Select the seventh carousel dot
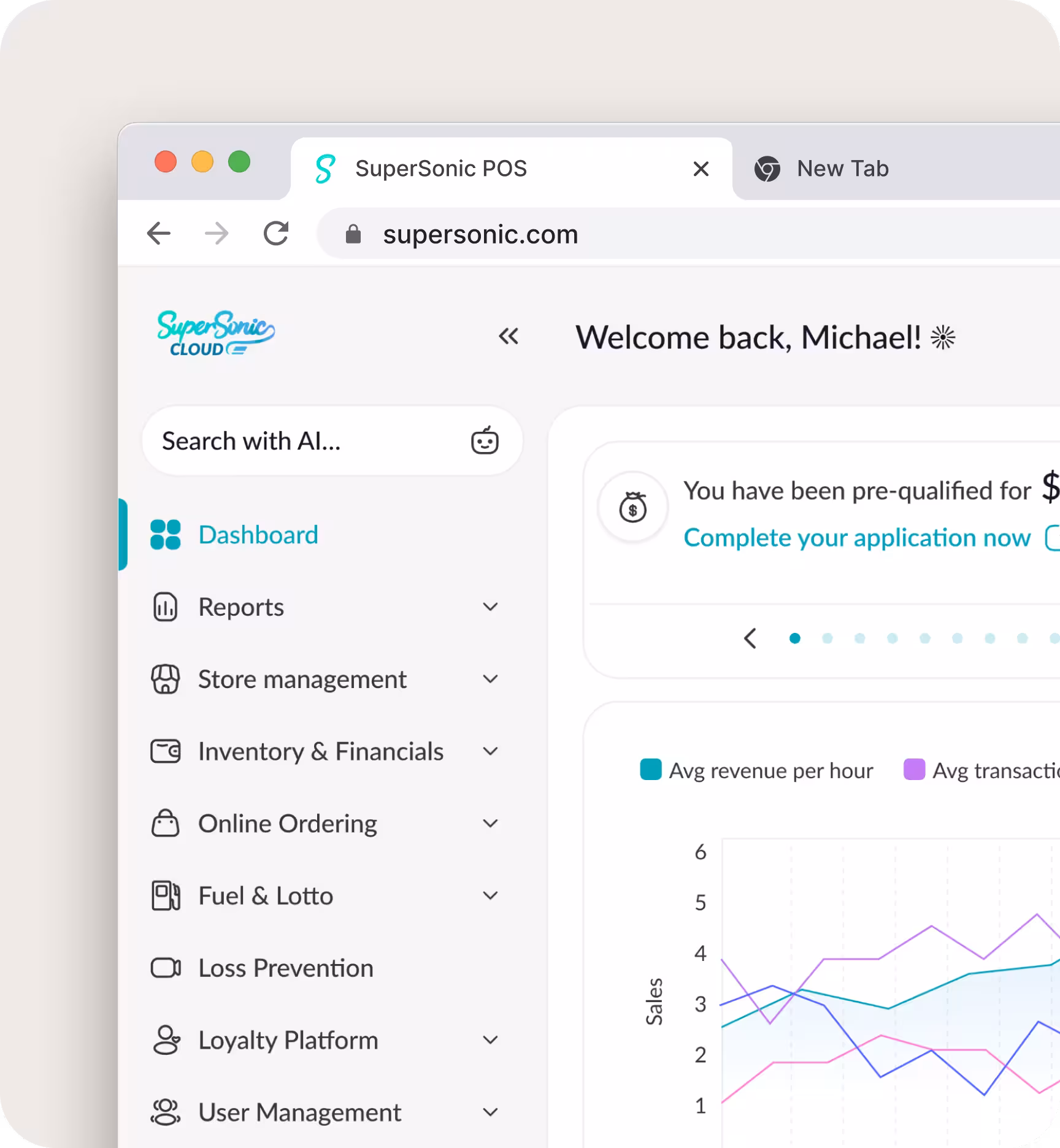 coord(989,638)
